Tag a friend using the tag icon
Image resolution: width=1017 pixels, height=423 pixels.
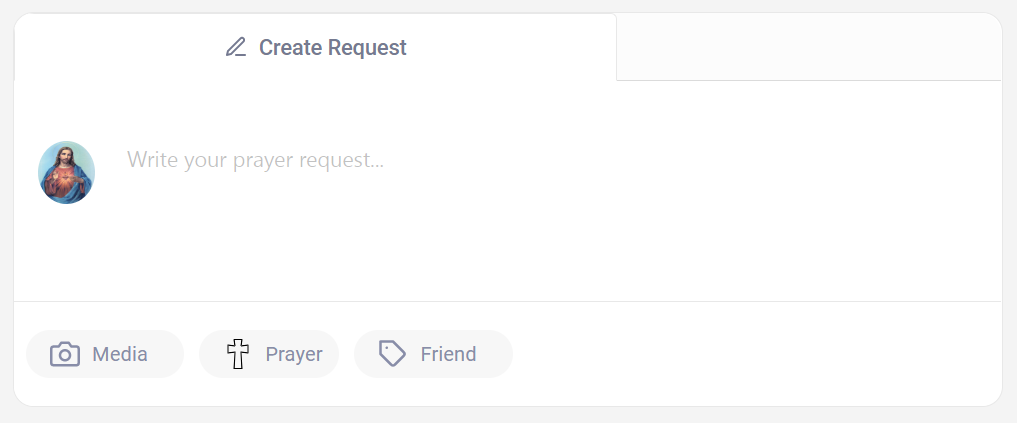[392, 354]
